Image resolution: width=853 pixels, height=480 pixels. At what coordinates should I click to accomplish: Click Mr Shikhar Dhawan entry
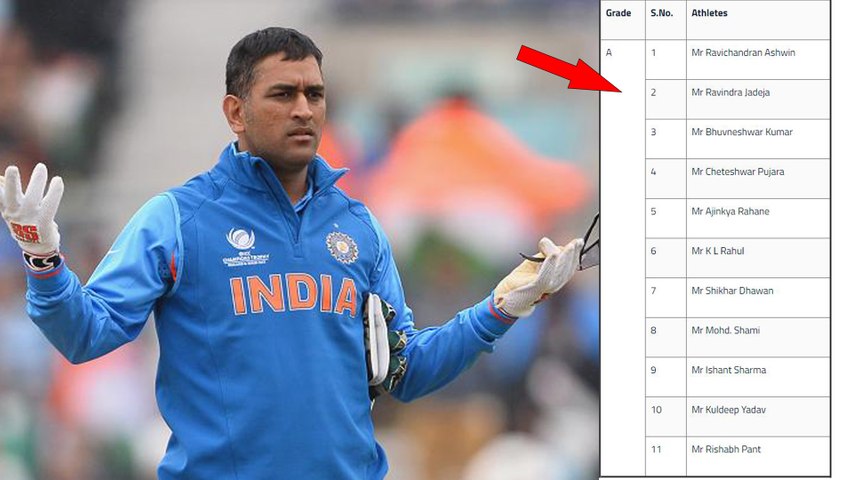(x=732, y=291)
